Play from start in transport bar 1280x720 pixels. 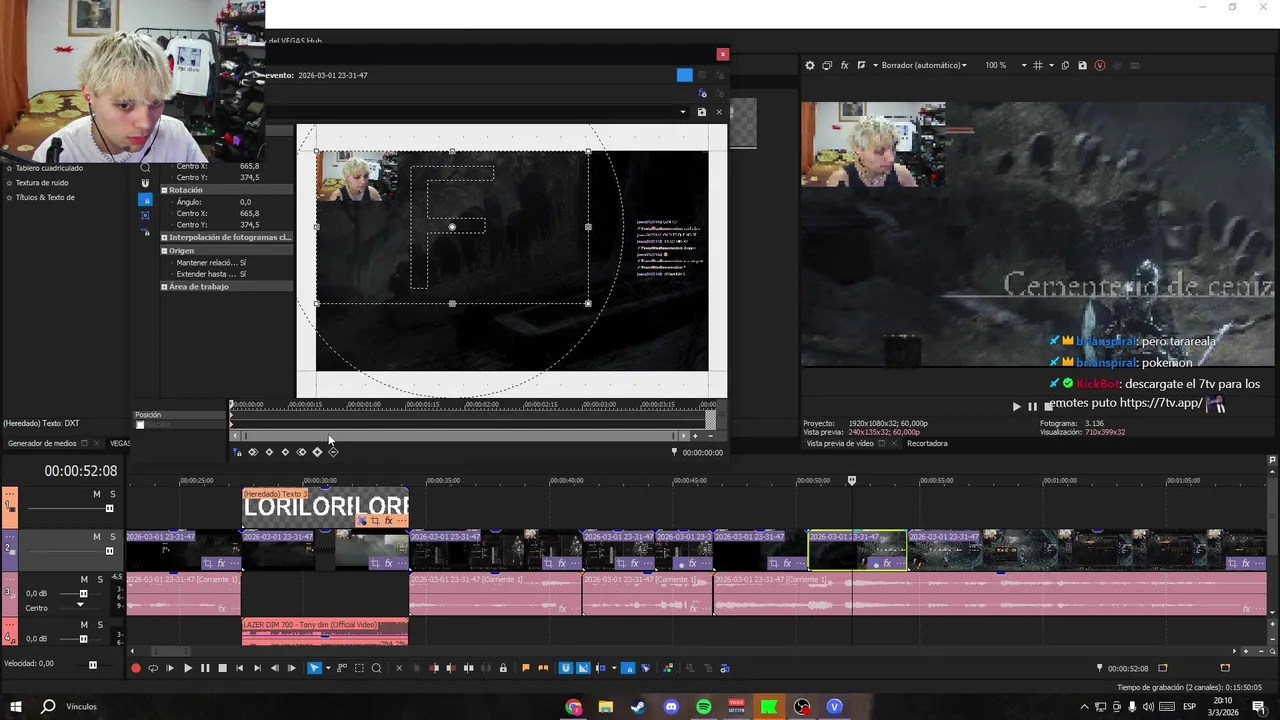(170, 669)
